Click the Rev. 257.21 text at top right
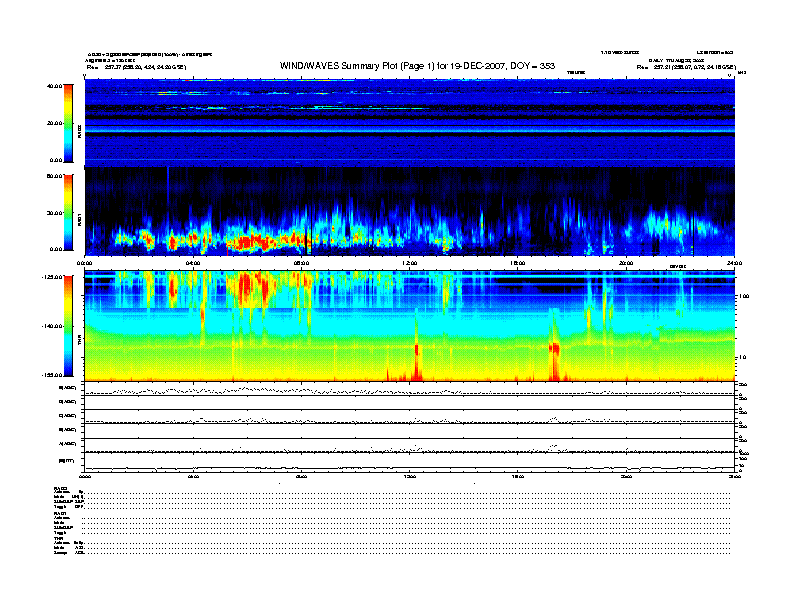 [686, 67]
